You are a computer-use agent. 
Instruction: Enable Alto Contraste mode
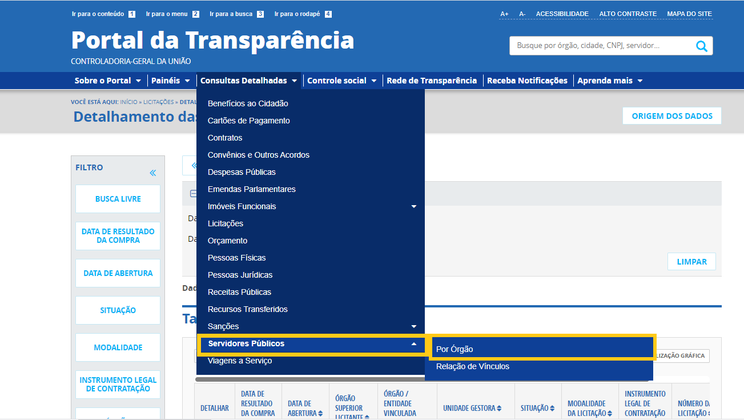(x=627, y=14)
